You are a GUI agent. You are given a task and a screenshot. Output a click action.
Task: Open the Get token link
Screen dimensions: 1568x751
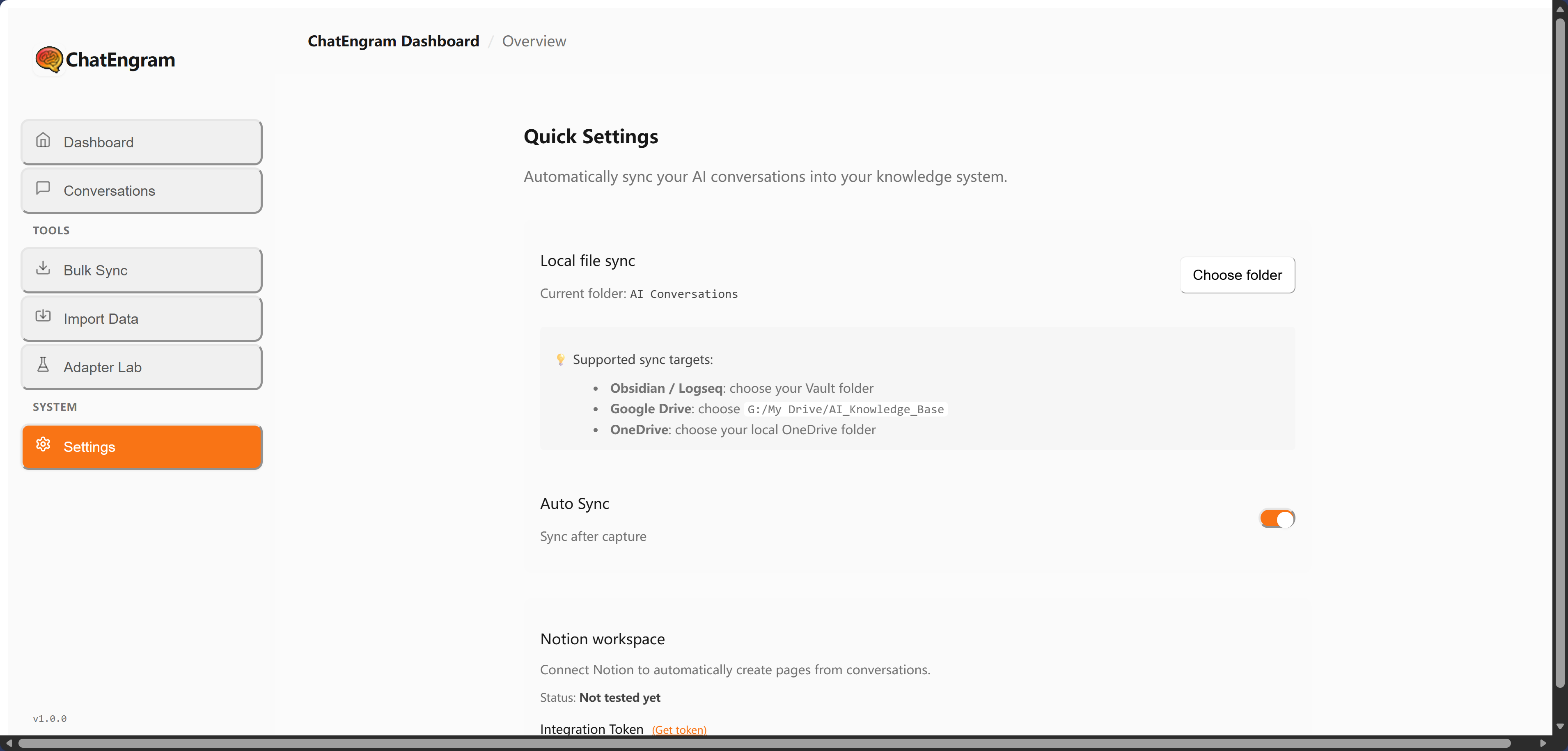(679, 730)
